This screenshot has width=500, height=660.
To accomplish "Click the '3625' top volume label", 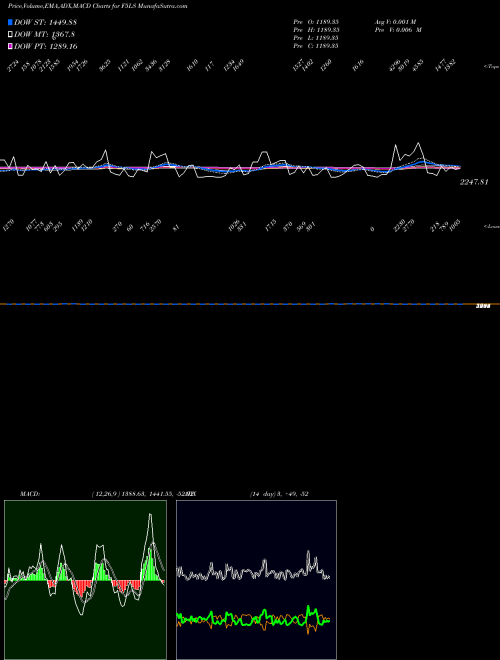I will tap(105, 66).
